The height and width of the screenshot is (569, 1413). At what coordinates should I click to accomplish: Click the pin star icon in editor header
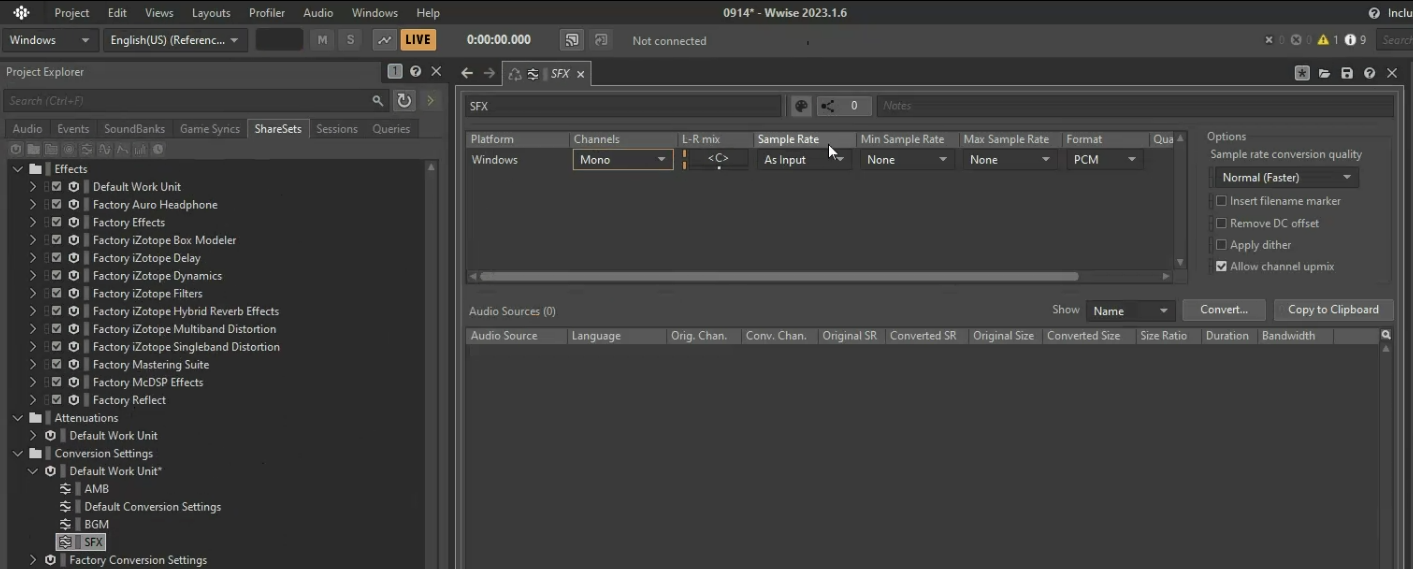tap(1302, 73)
